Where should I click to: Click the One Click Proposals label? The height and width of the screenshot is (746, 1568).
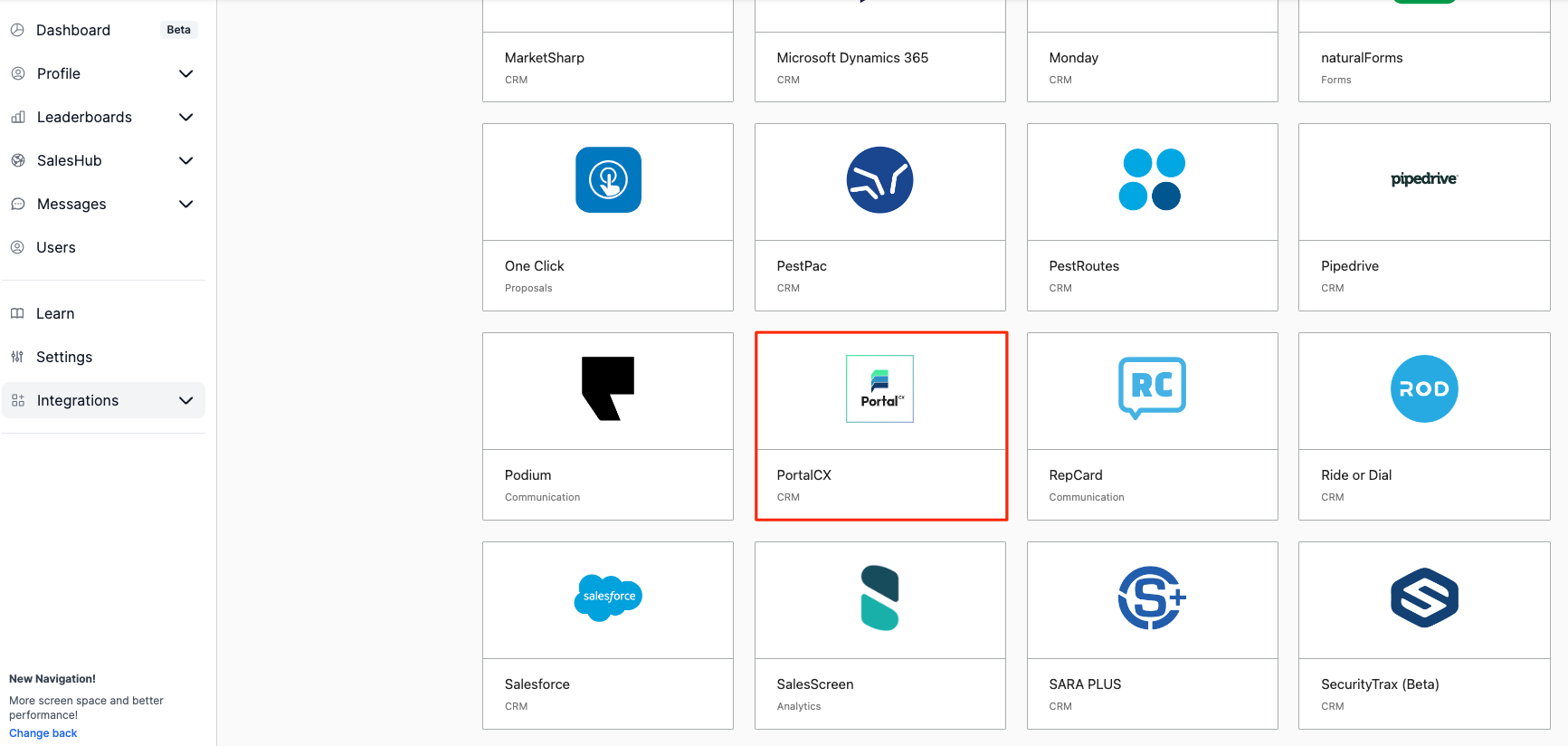click(528, 288)
